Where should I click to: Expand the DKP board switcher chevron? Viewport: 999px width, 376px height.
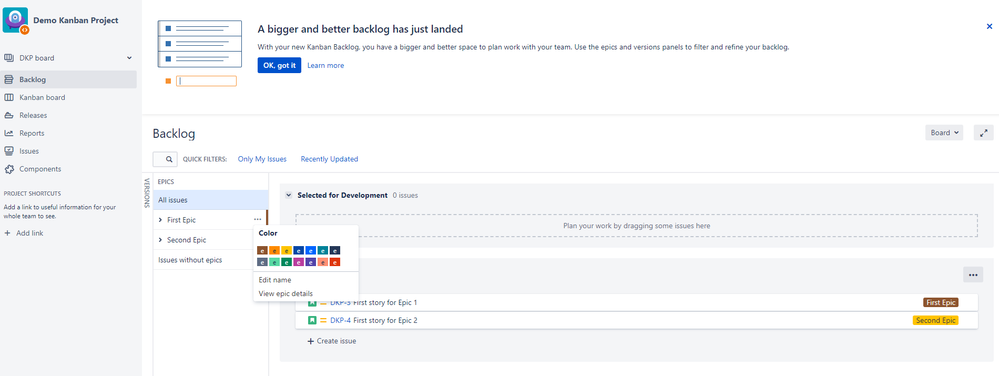pos(129,58)
